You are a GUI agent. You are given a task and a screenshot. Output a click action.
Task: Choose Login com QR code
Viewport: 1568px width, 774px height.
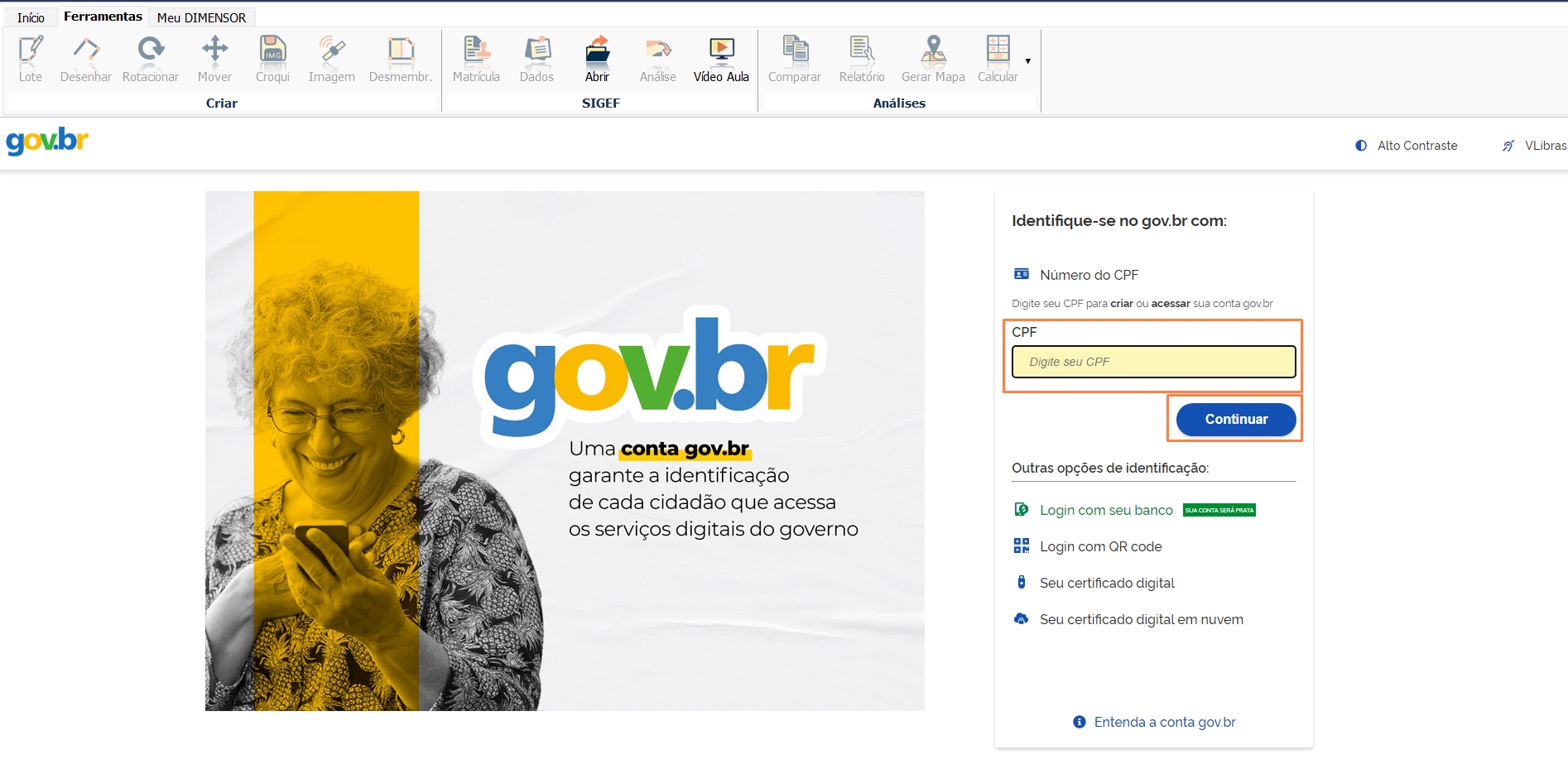pos(1100,546)
